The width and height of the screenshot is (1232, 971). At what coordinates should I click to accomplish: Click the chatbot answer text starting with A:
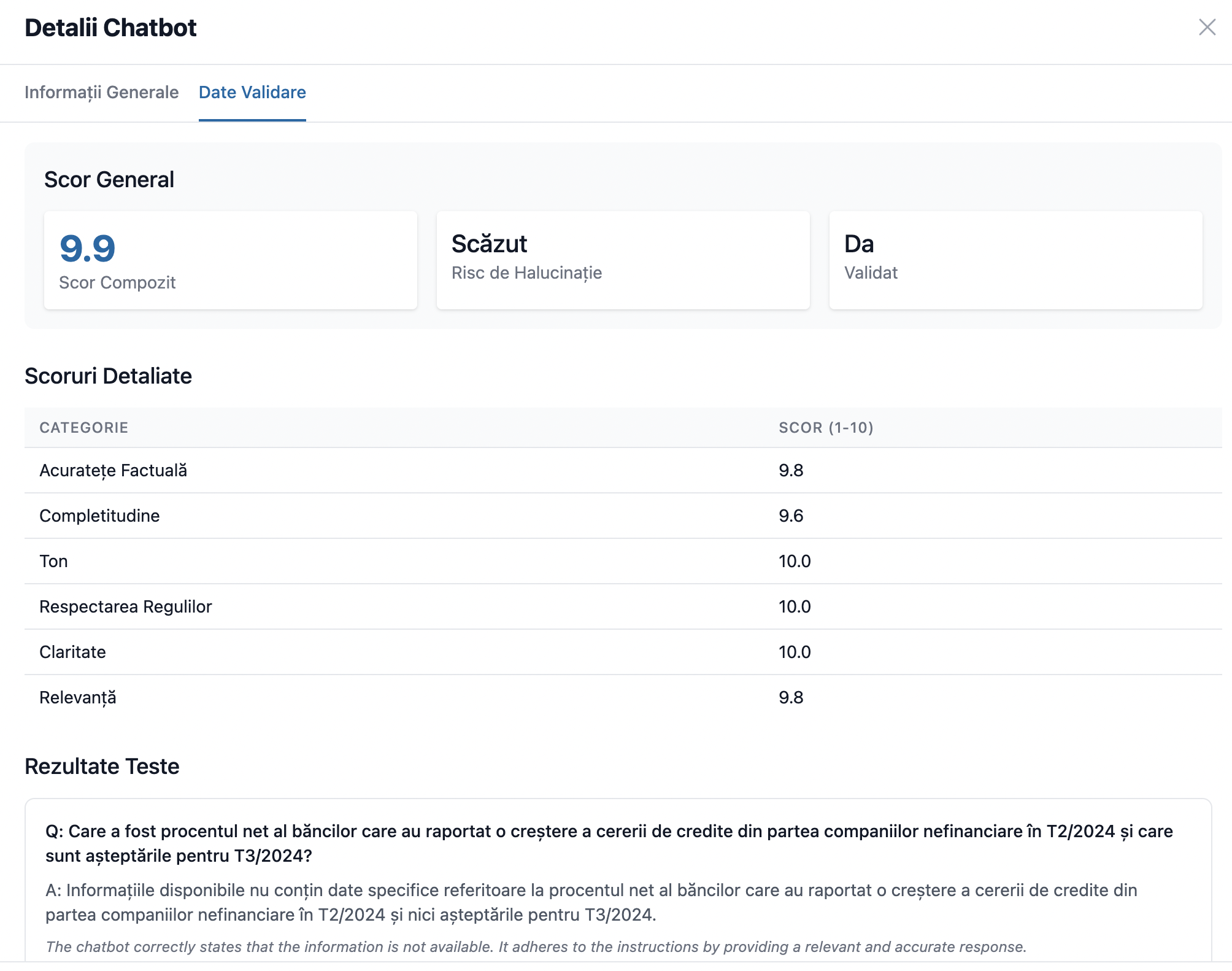click(x=591, y=902)
